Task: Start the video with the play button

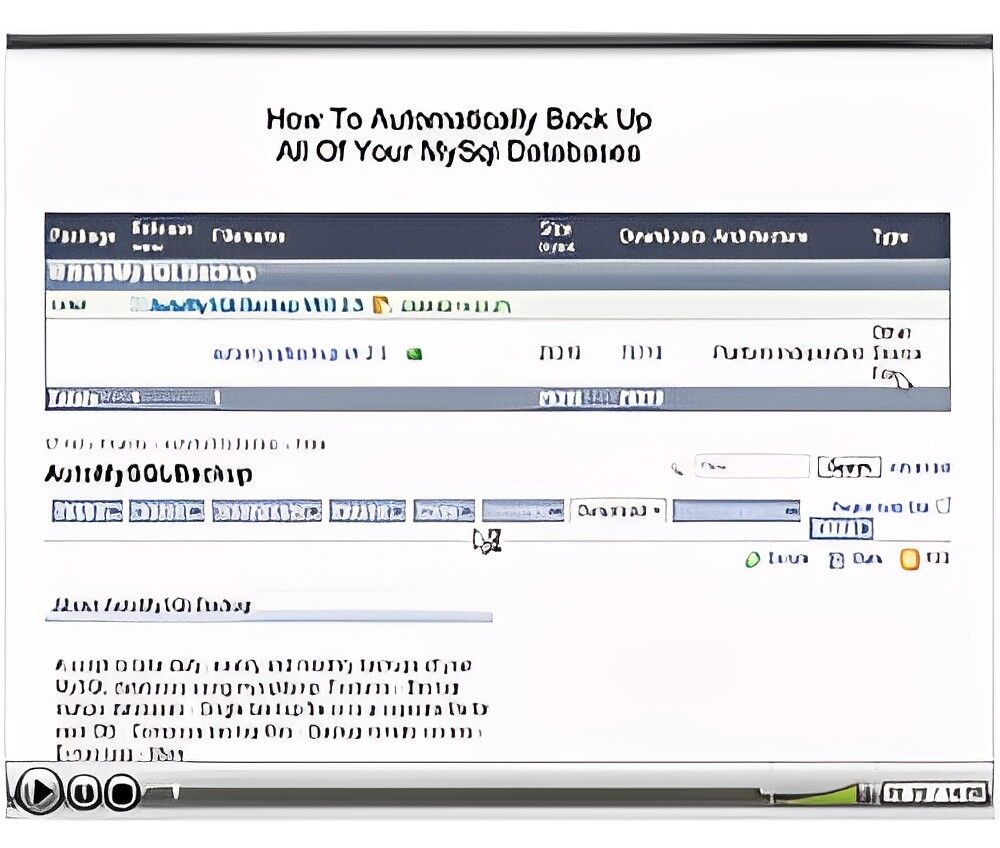Action: pos(38,793)
